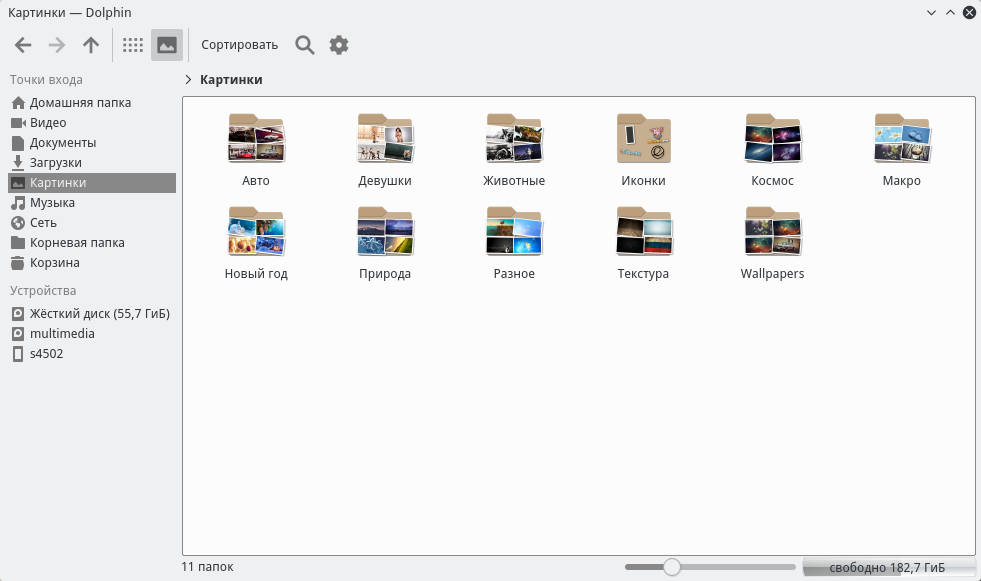Click the Точки входа section header

point(46,79)
